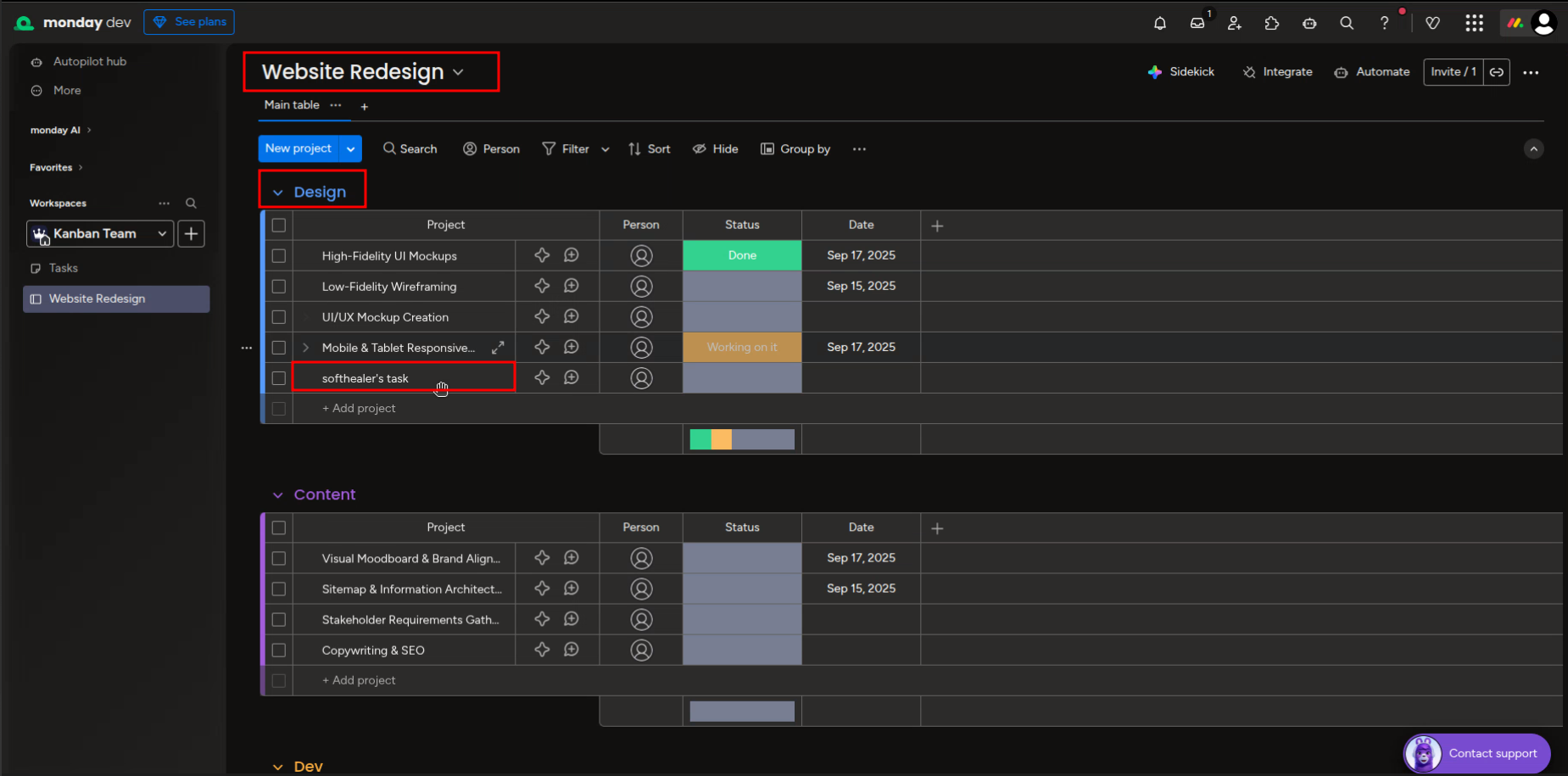1568x776 pixels.
Task: Check UI/UX Mockup Creation row
Action: (279, 317)
